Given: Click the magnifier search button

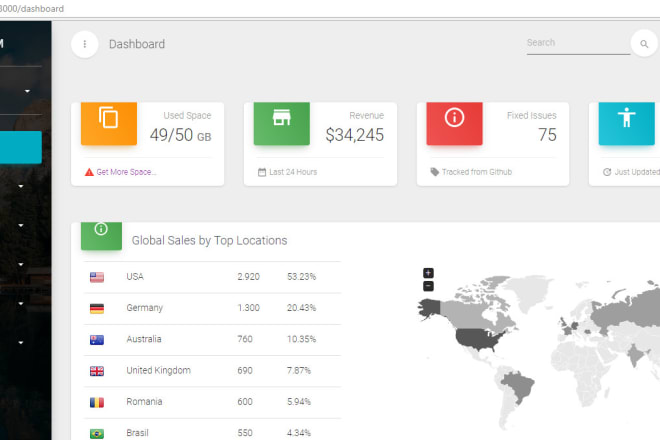Looking at the screenshot, I should tap(644, 43).
